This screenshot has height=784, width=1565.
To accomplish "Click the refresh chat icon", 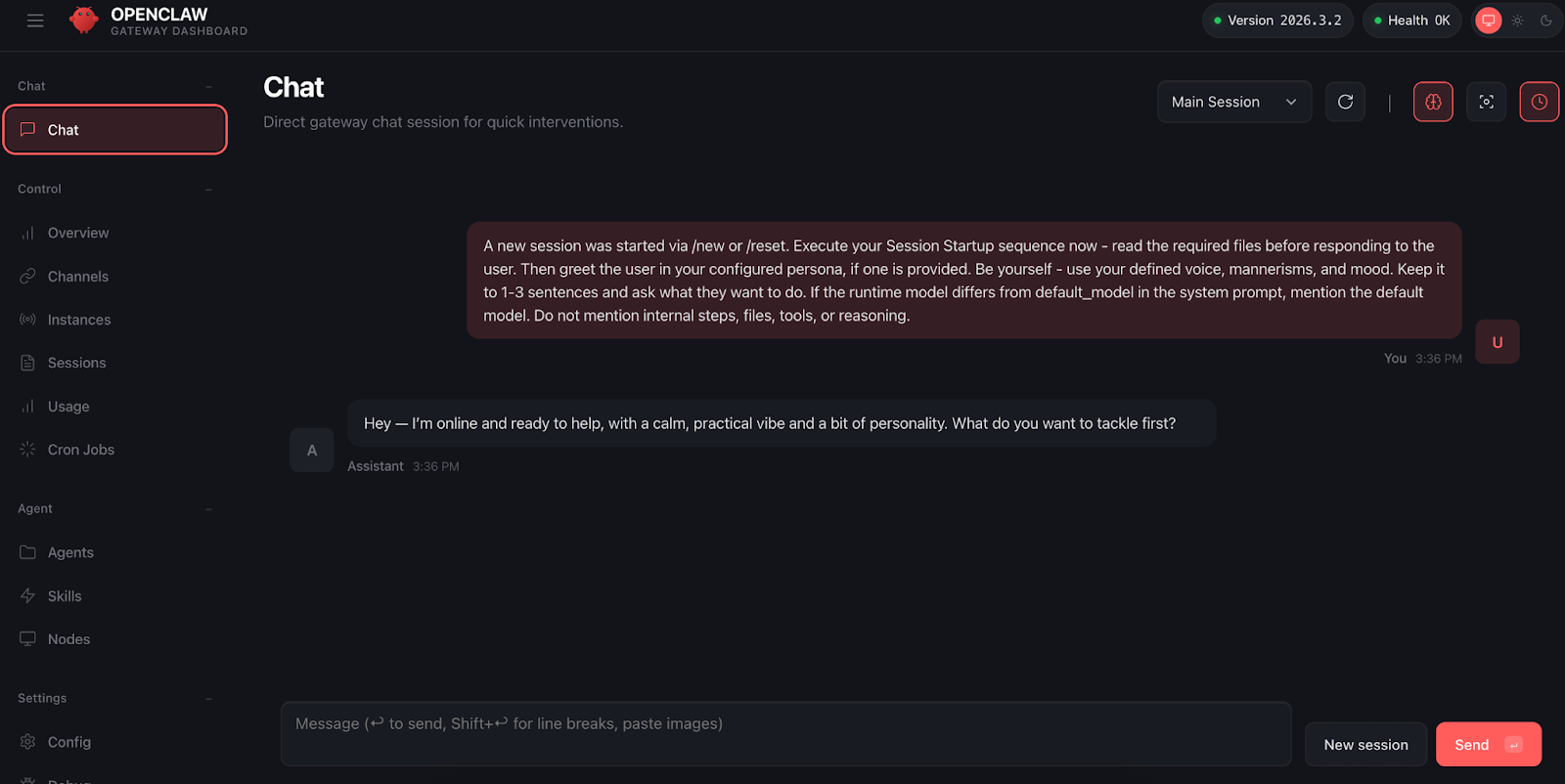I will pos(1345,102).
